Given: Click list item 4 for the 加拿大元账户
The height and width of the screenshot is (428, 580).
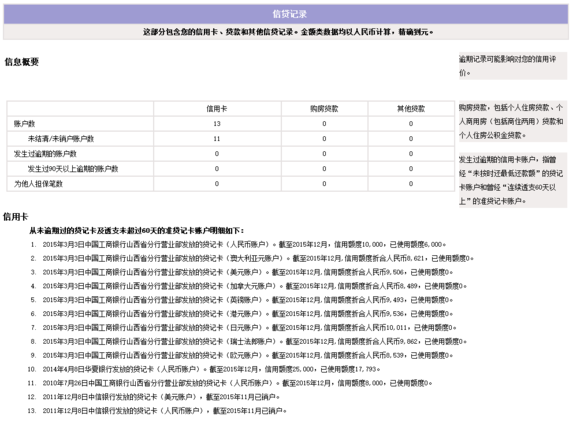Looking at the screenshot, I should (x=249, y=286).
